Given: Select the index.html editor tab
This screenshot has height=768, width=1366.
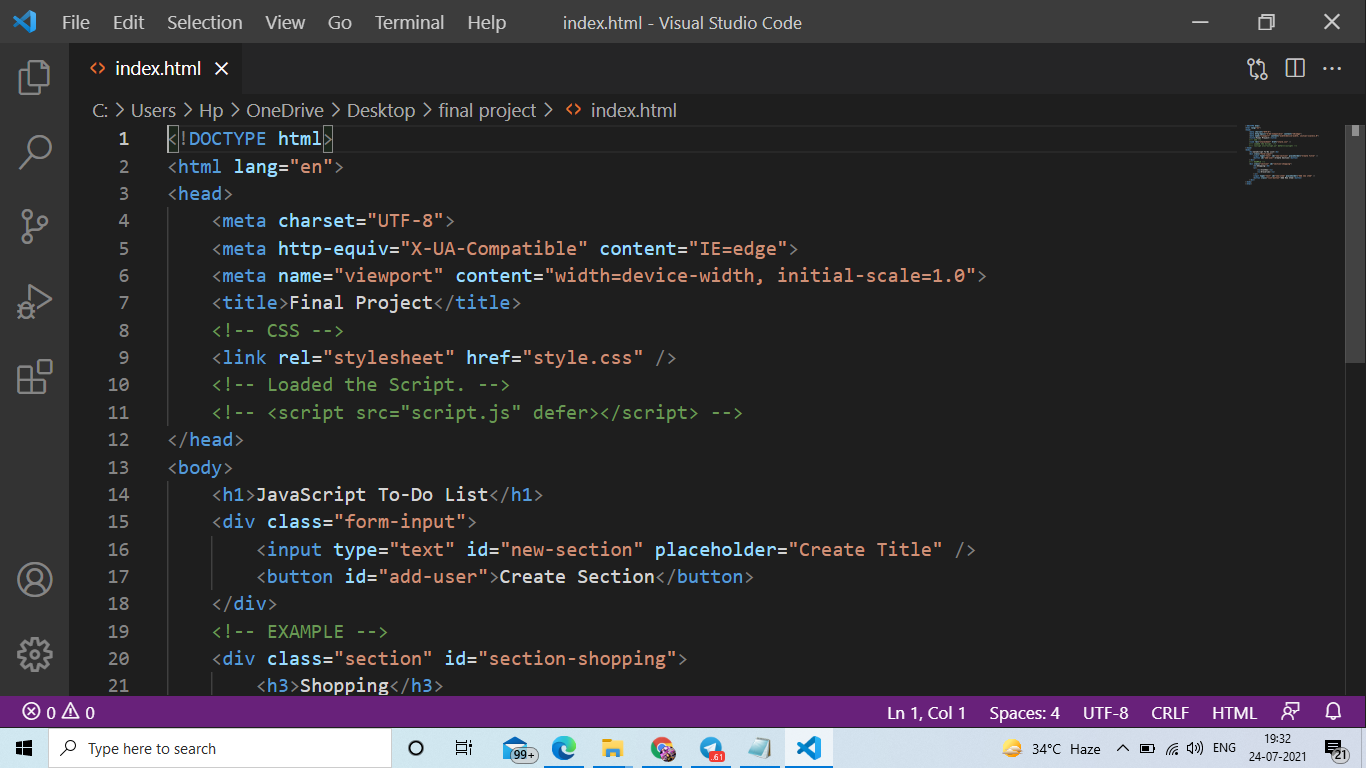Looking at the screenshot, I should pyautogui.click(x=158, y=68).
